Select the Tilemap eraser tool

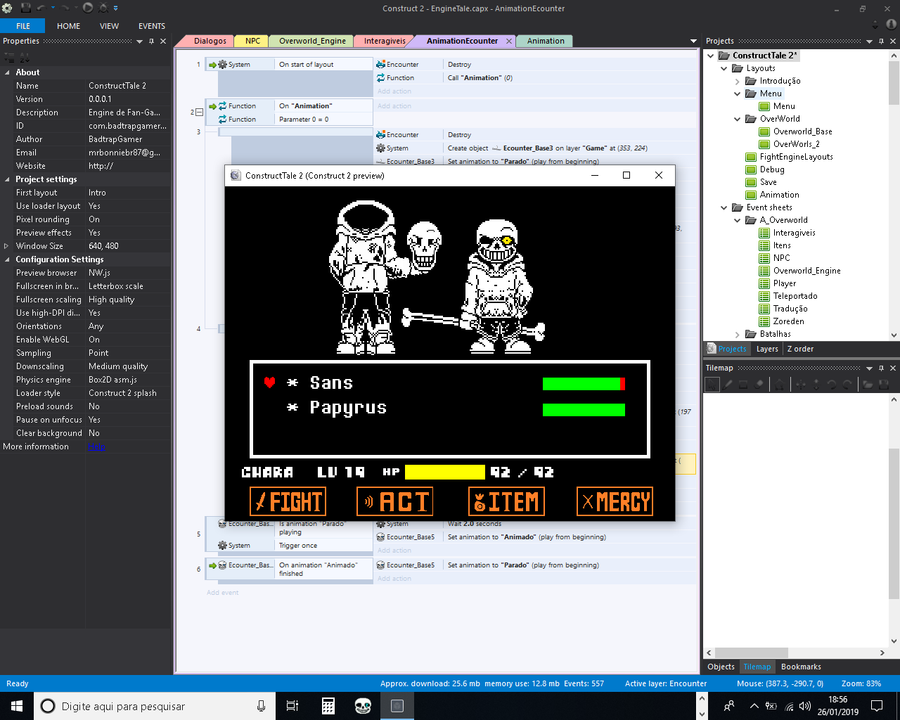point(759,385)
